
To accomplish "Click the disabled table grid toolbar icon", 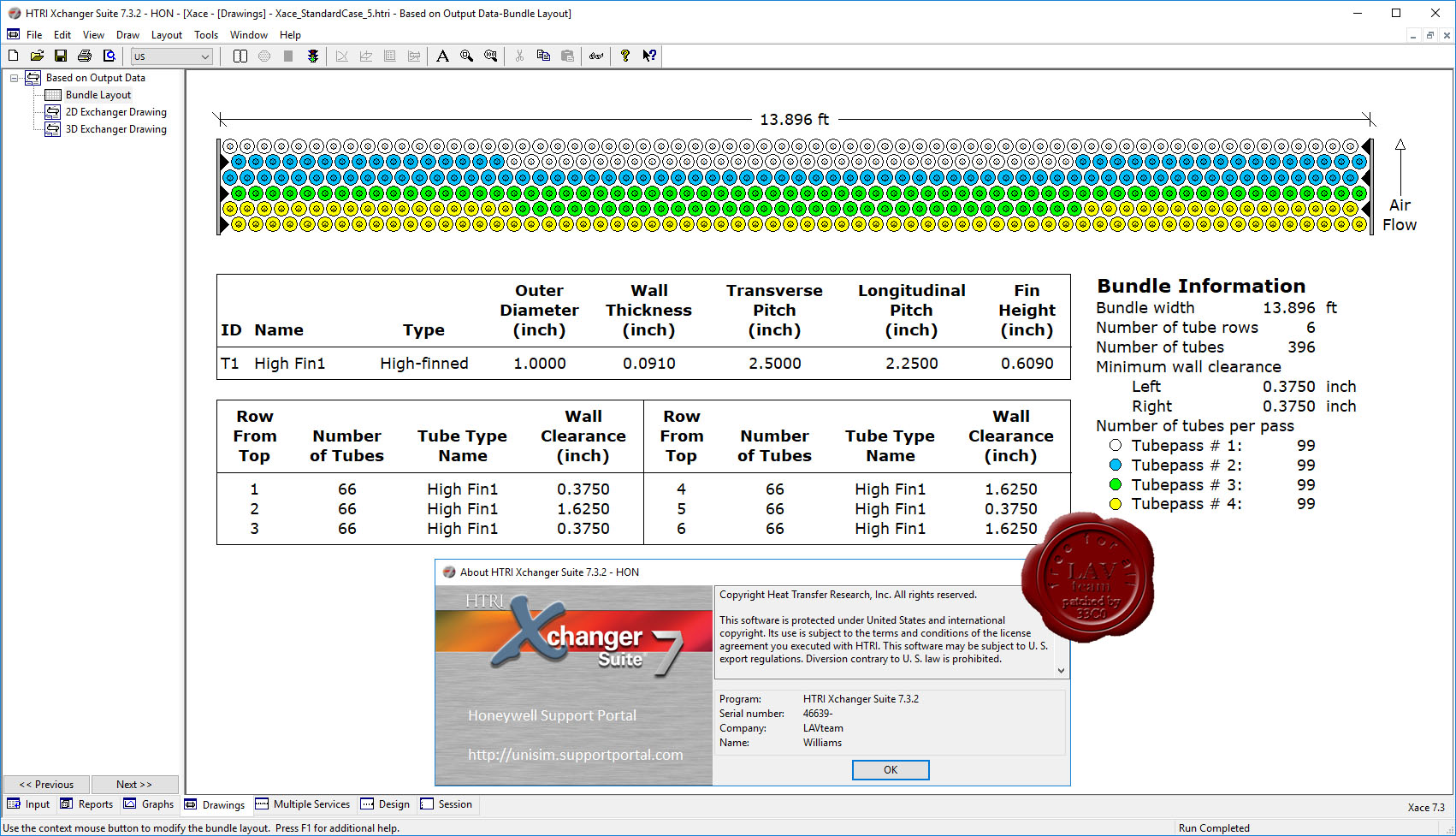I will point(390,56).
